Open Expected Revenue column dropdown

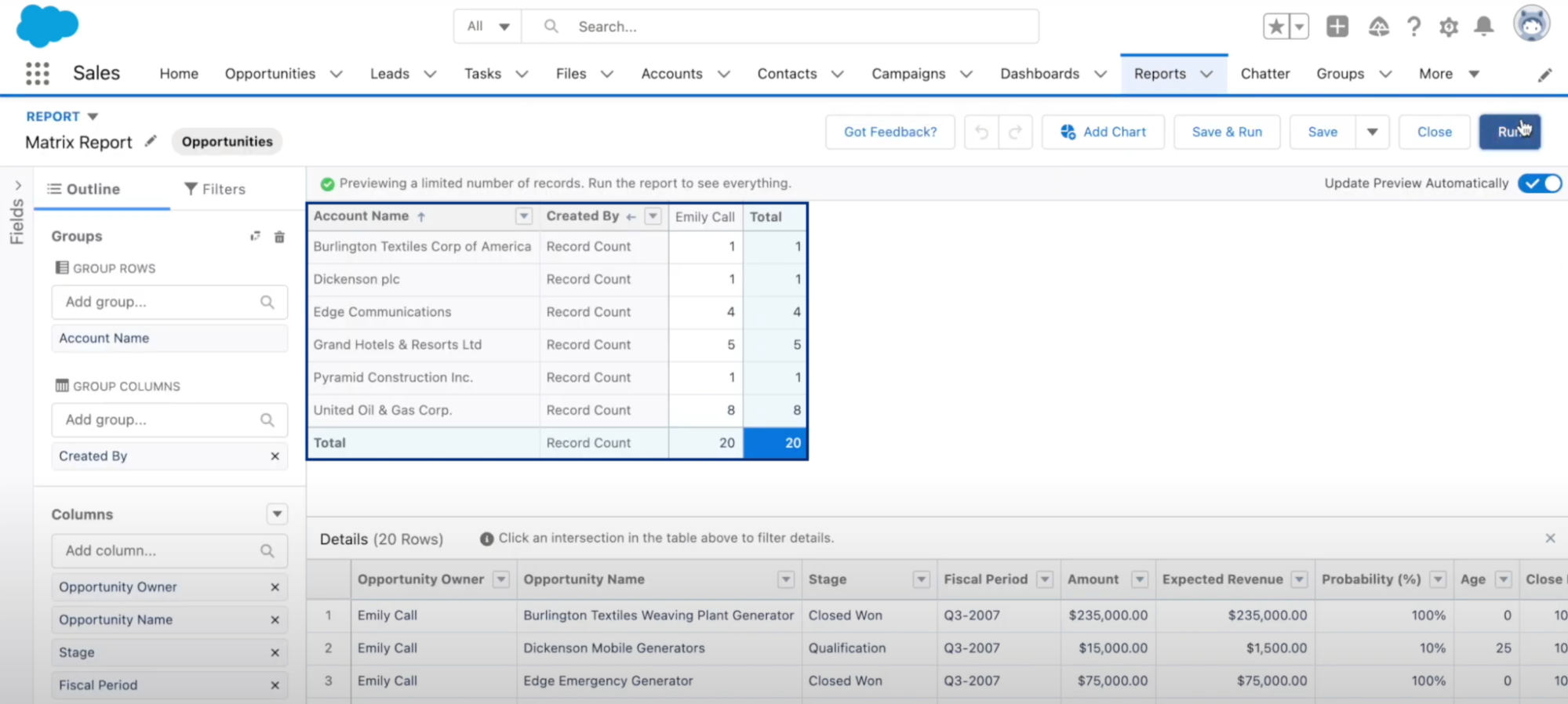pyautogui.click(x=1300, y=579)
